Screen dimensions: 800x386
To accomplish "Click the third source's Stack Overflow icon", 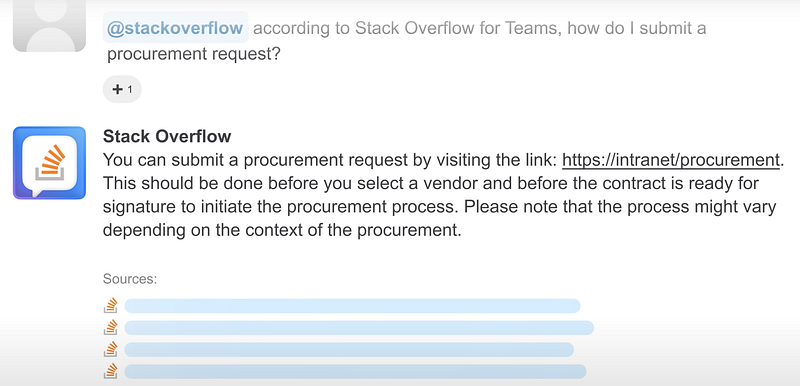I will click(111, 349).
